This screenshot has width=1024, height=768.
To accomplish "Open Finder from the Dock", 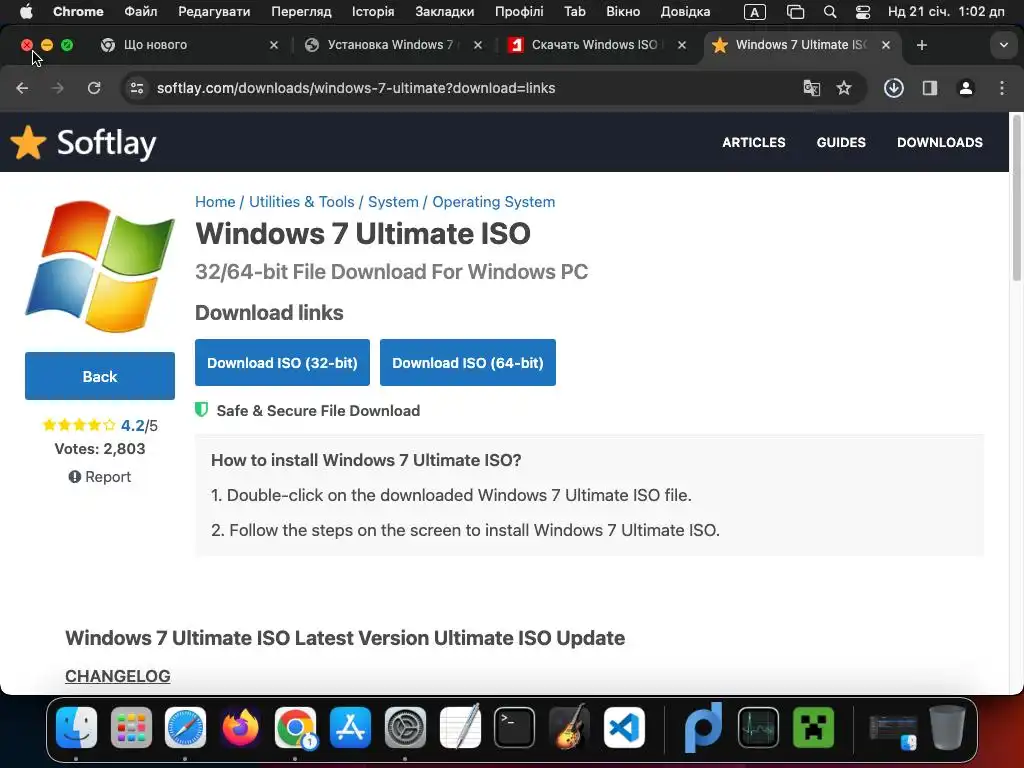I will [76, 728].
